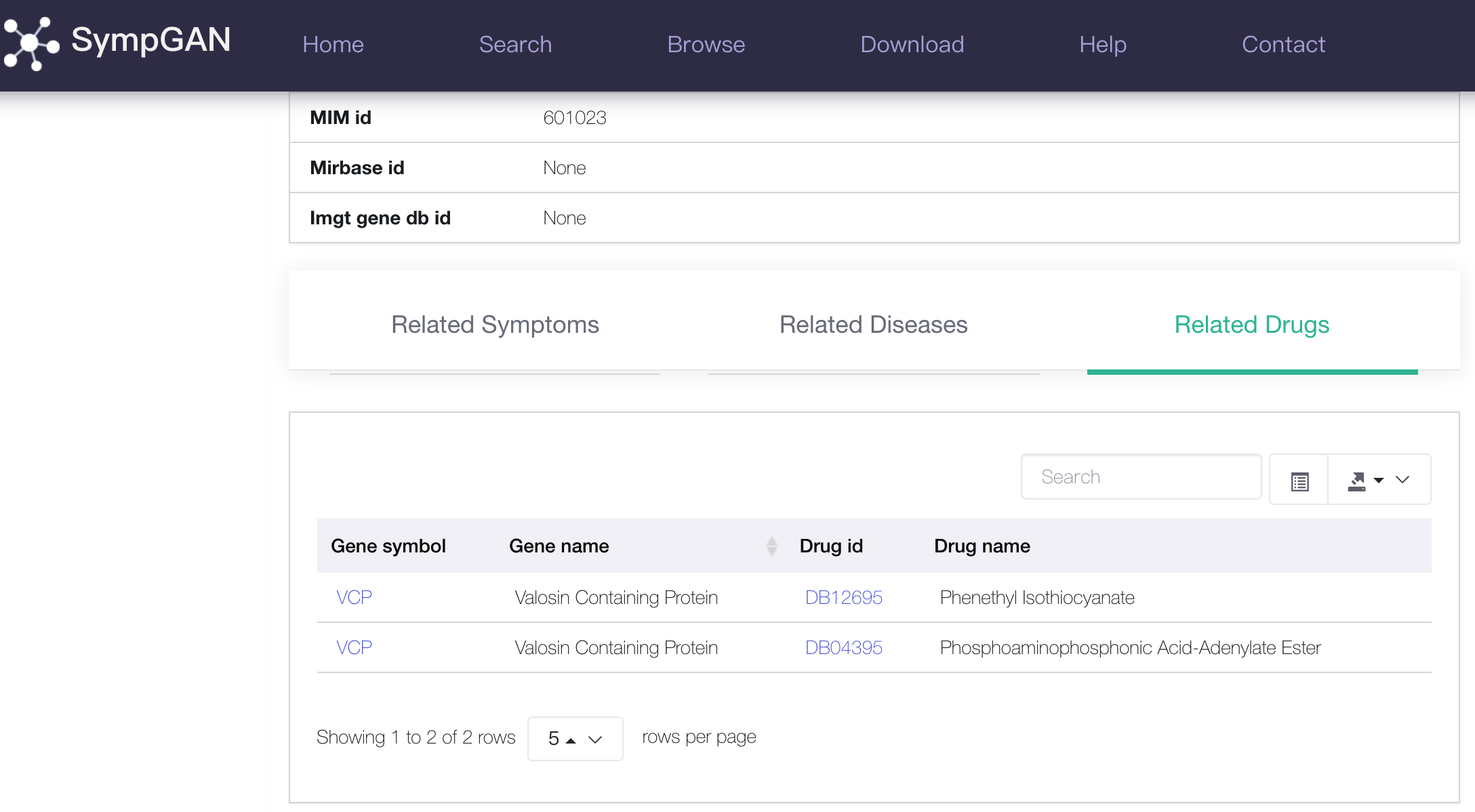
Task: Open drug link DB04395
Action: tap(843, 647)
